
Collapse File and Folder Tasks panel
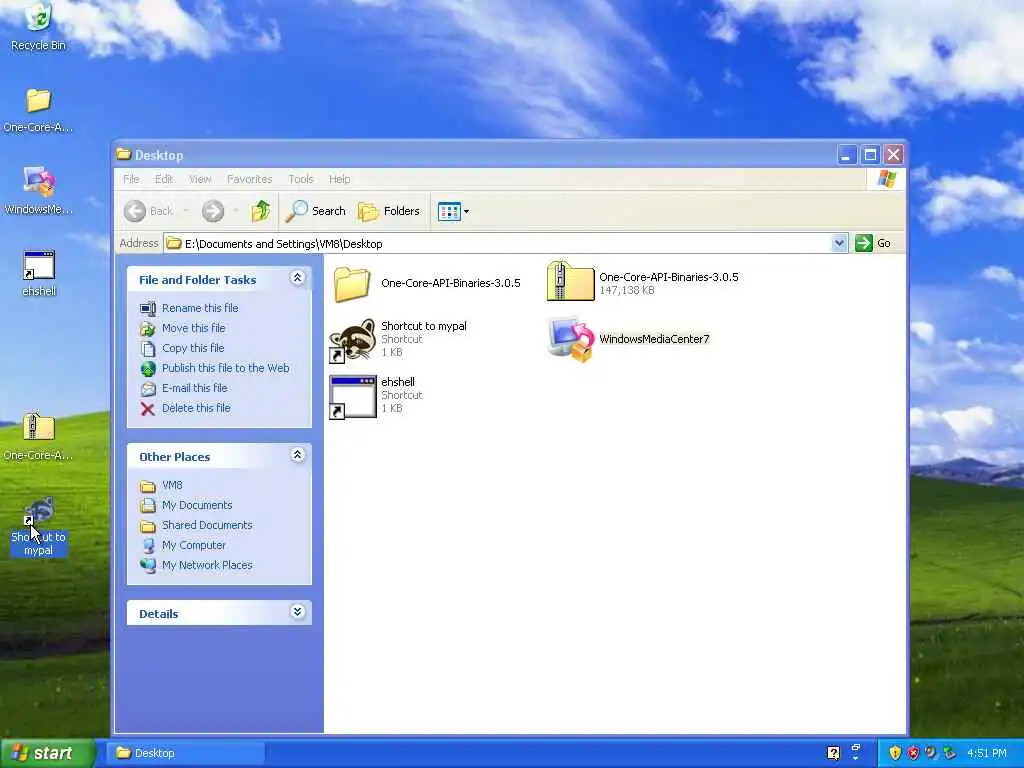(x=297, y=278)
